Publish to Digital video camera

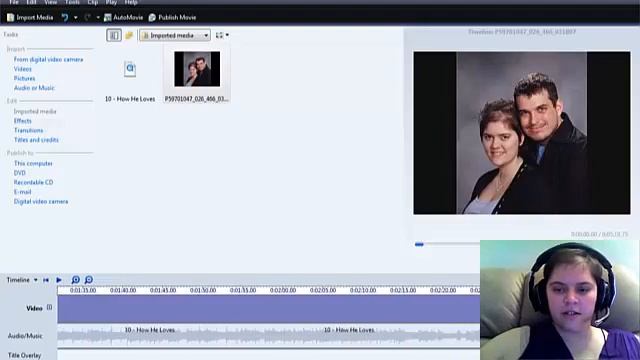(x=41, y=201)
